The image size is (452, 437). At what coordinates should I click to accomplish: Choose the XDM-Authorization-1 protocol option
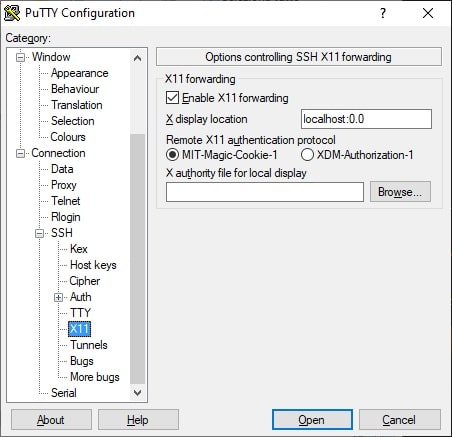tap(307, 155)
